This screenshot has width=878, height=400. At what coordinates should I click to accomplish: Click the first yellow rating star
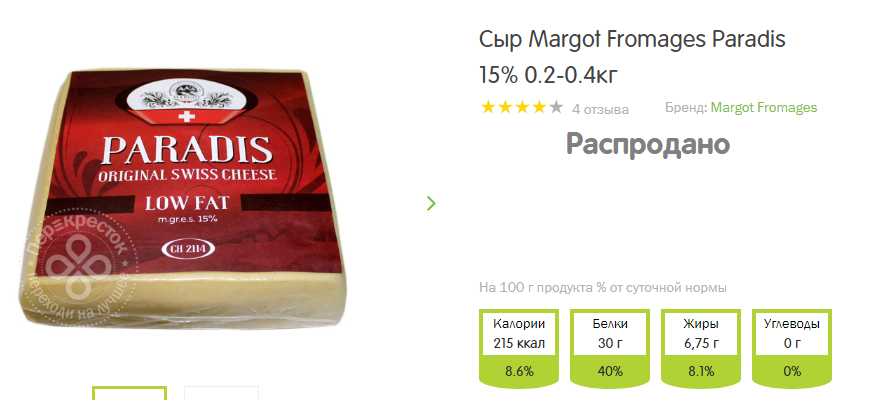[488, 108]
